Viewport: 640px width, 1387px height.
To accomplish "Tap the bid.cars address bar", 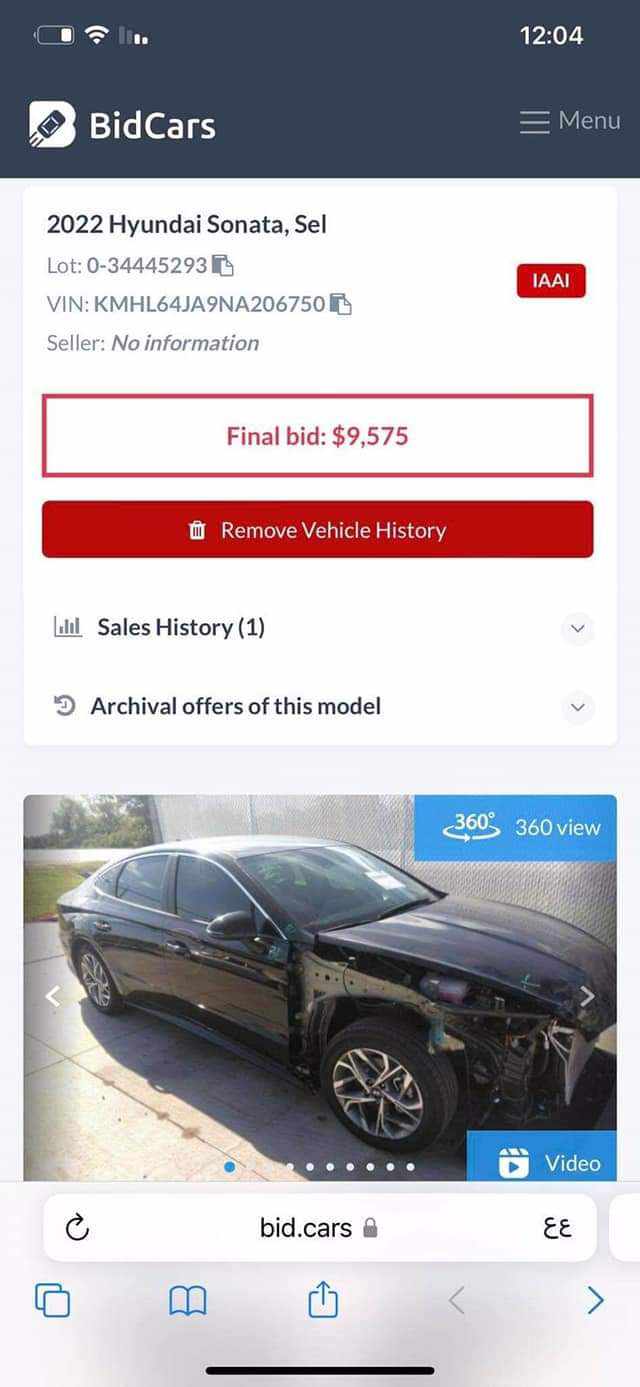I will click(320, 1227).
